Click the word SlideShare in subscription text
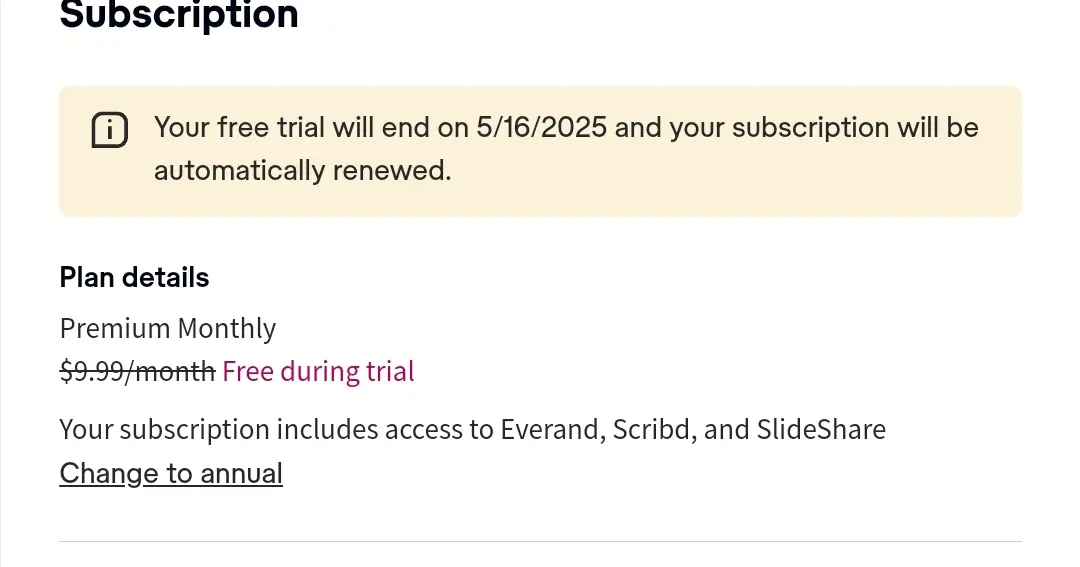The image size is (1080, 567). [821, 429]
